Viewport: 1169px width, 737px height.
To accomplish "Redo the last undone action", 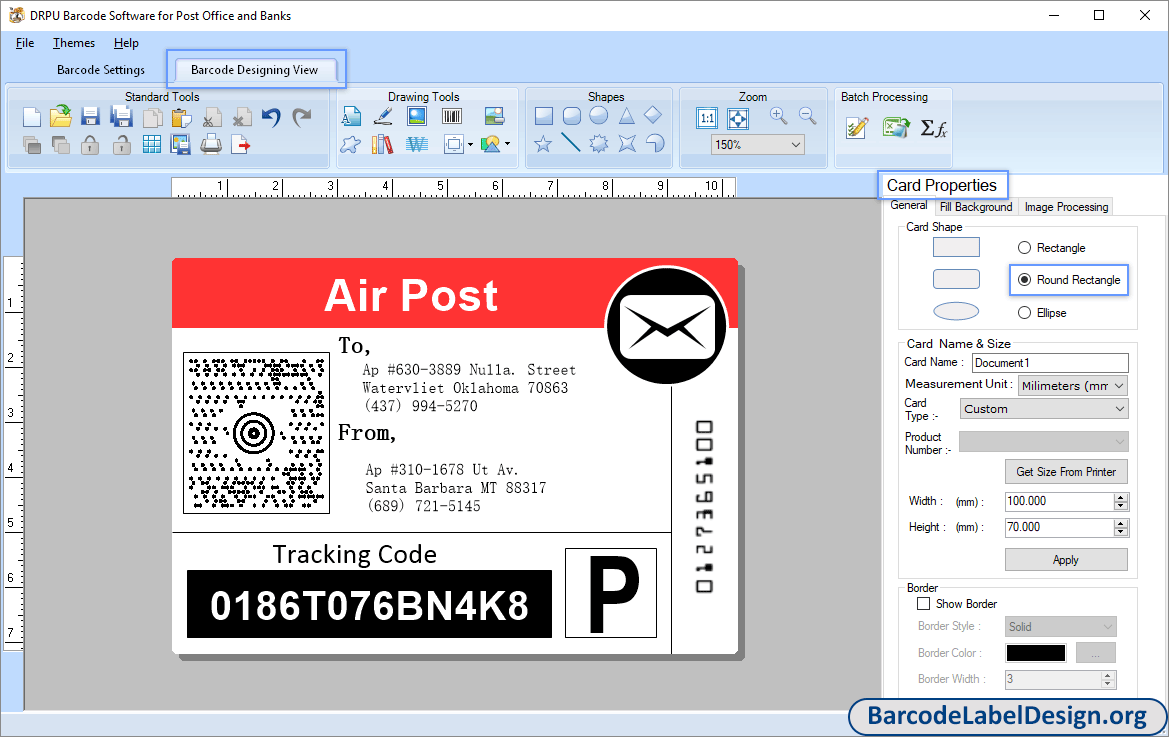I will [301, 118].
